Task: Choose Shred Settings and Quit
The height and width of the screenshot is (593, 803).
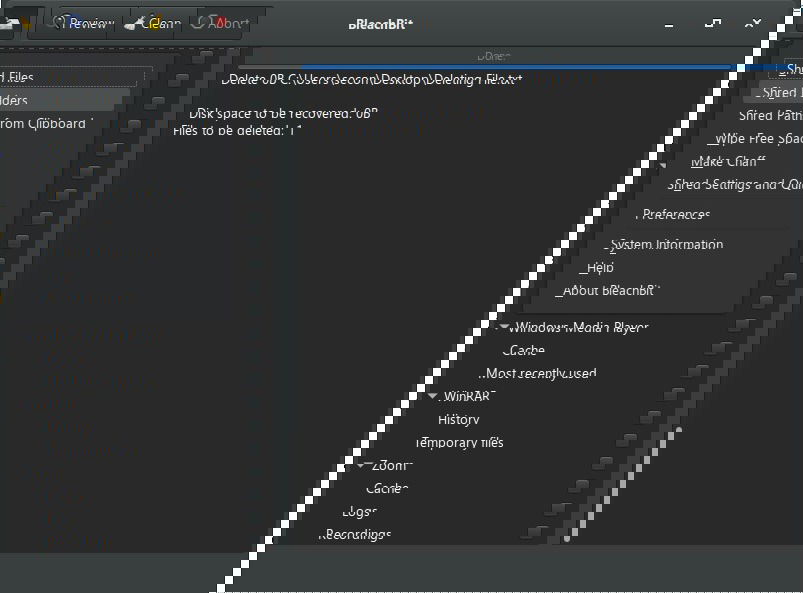Action: pos(735,185)
